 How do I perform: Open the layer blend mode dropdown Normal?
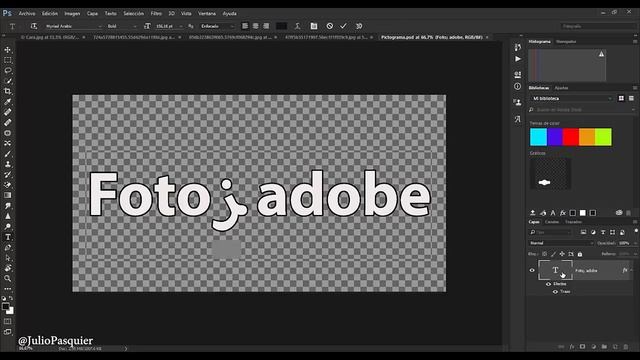tap(561, 243)
